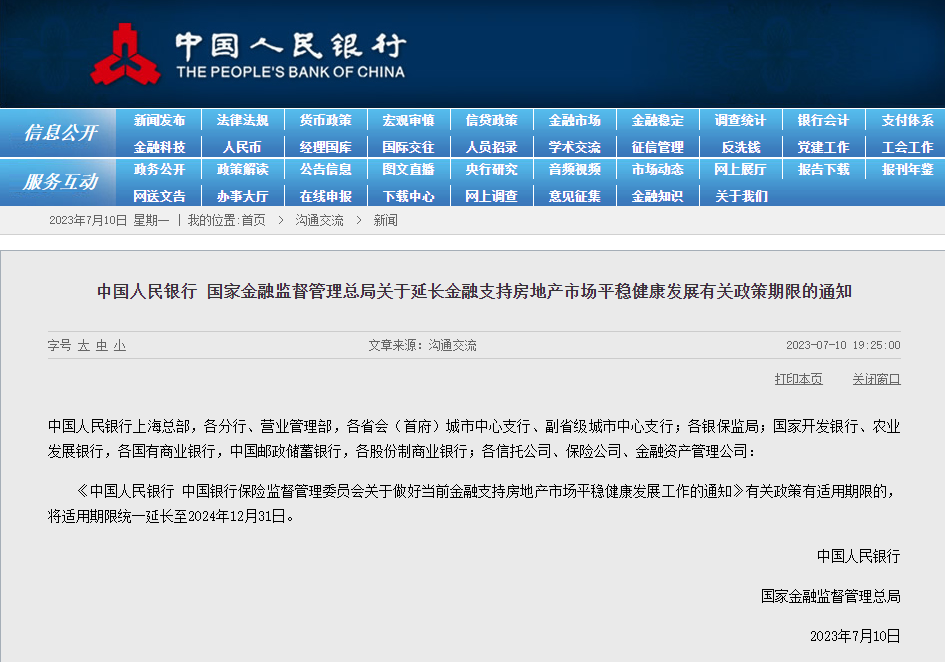Open the 关于我们 page

coord(740,196)
